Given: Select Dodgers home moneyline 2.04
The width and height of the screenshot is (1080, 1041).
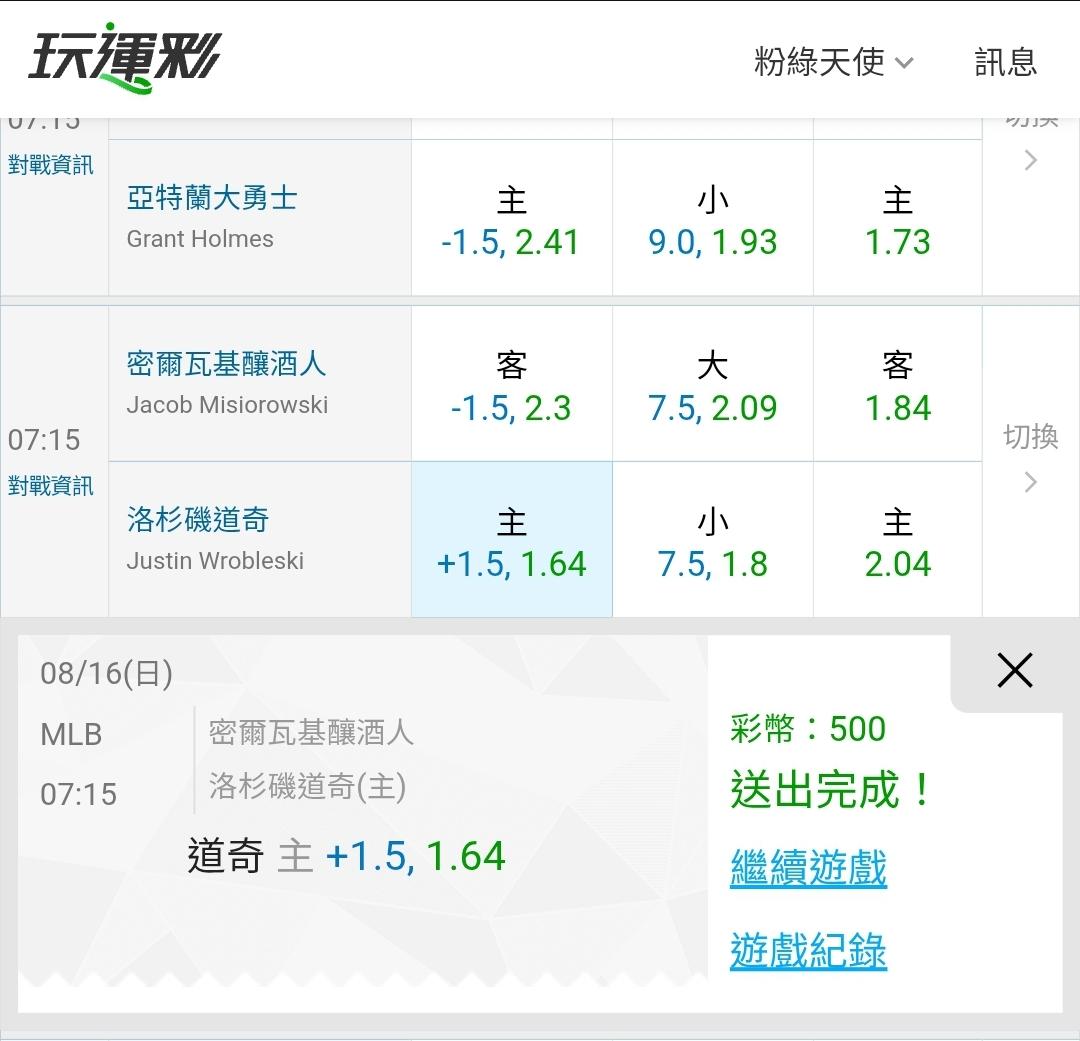Looking at the screenshot, I should pyautogui.click(x=897, y=539).
